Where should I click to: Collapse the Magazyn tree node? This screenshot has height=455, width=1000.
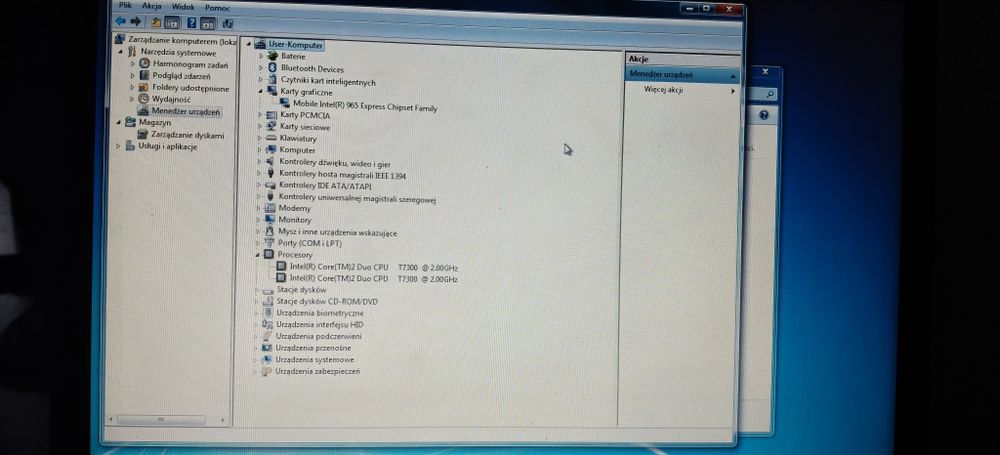[119, 122]
